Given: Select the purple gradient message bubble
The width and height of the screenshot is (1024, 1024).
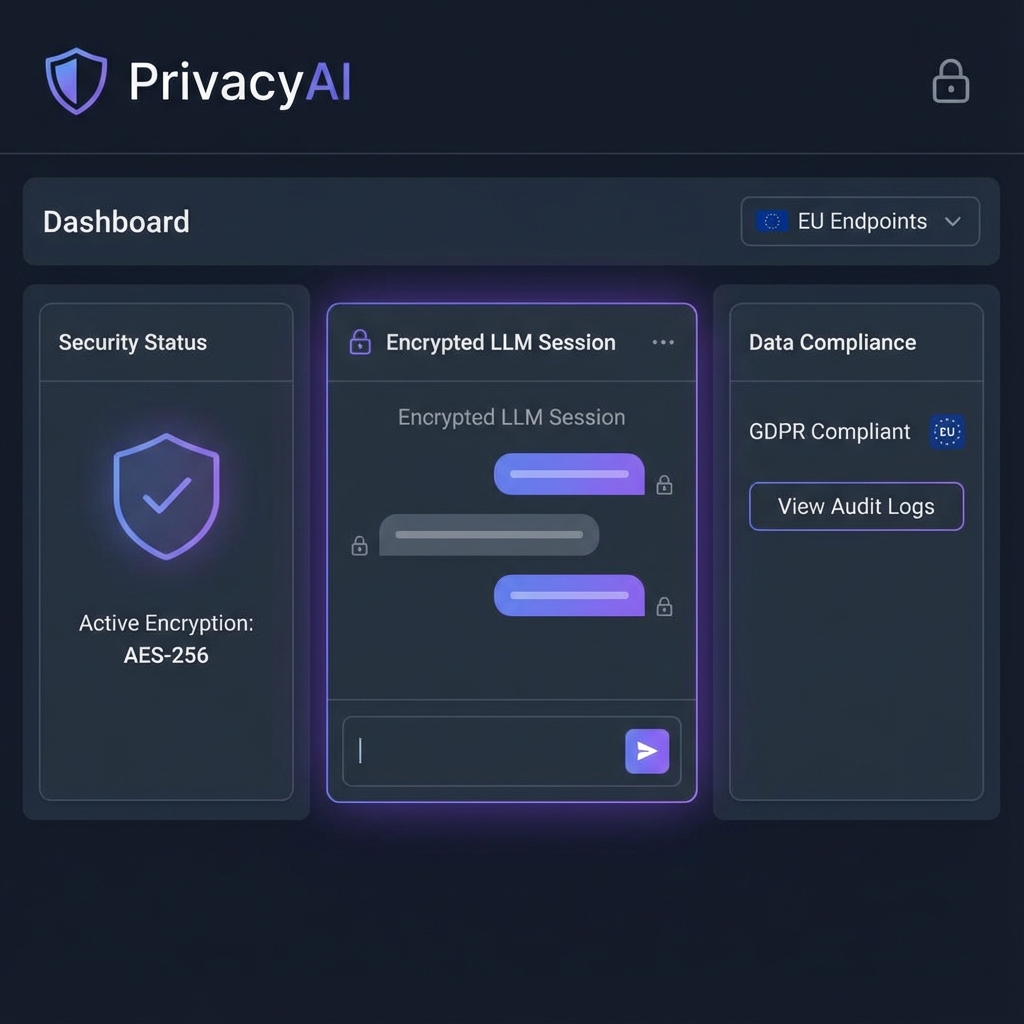Looking at the screenshot, I should tap(568, 474).
